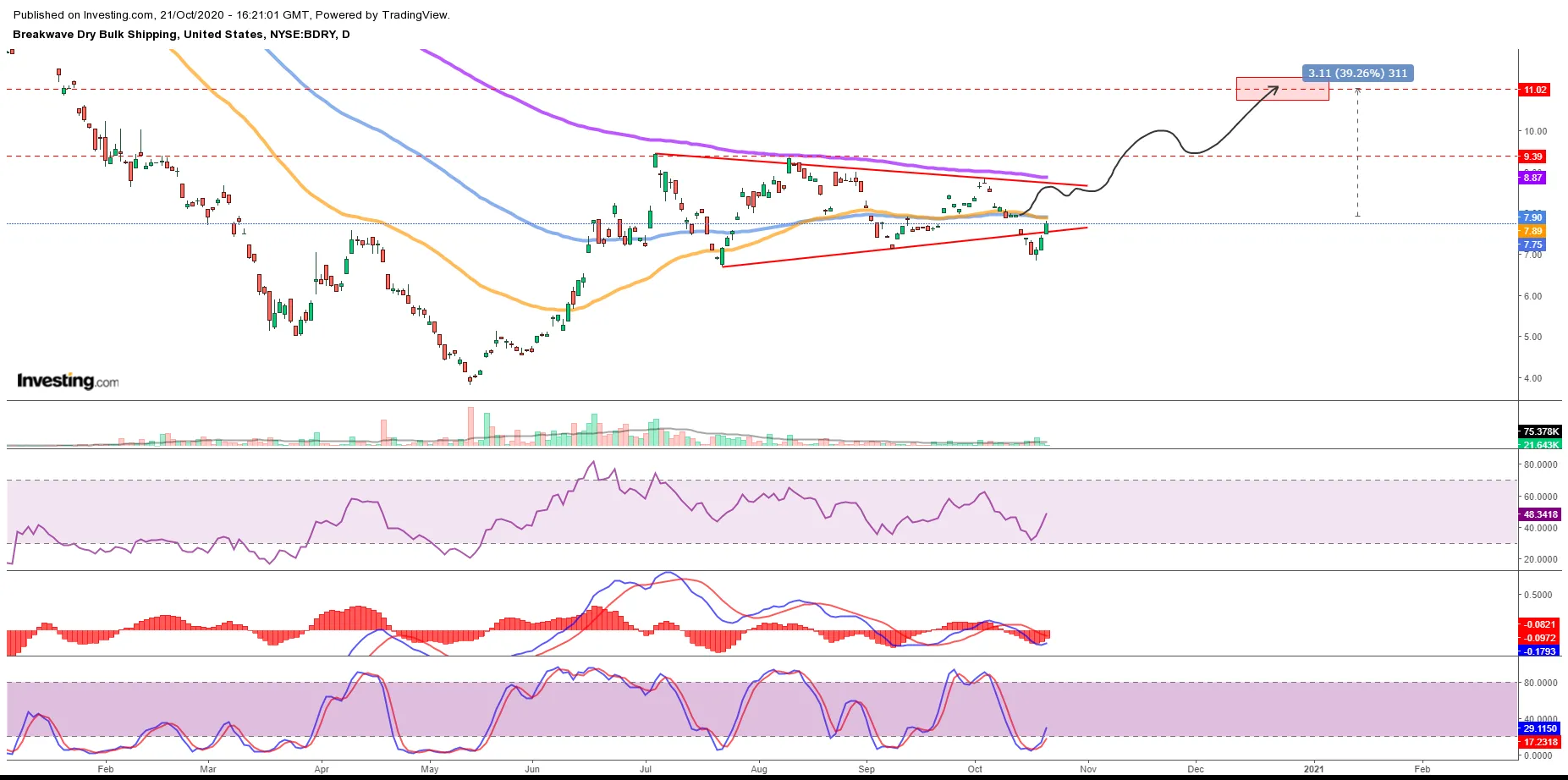Click the red 11.02 price label

click(1535, 90)
